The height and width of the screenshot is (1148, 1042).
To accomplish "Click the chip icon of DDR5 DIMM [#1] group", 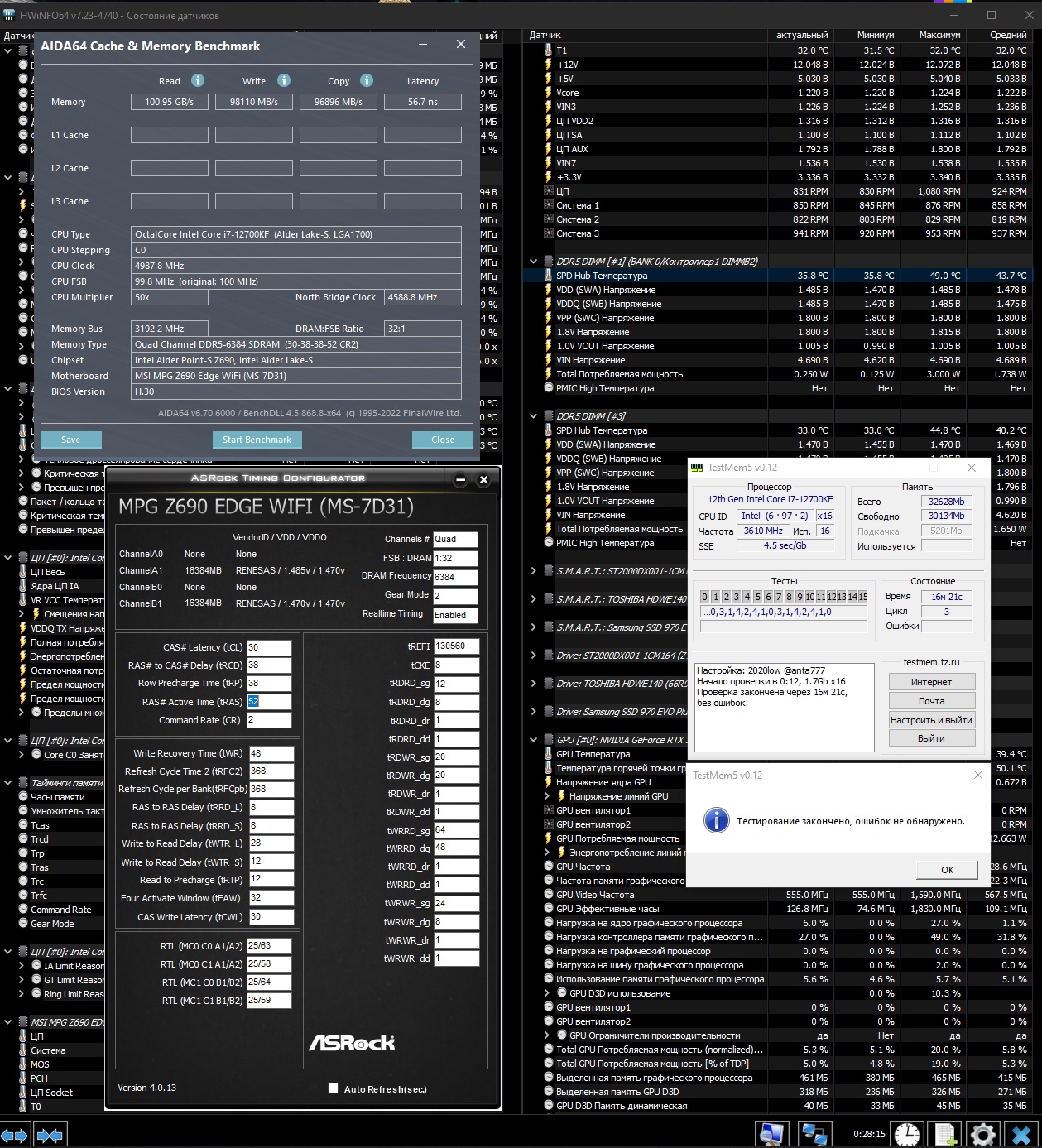I will click(x=548, y=262).
